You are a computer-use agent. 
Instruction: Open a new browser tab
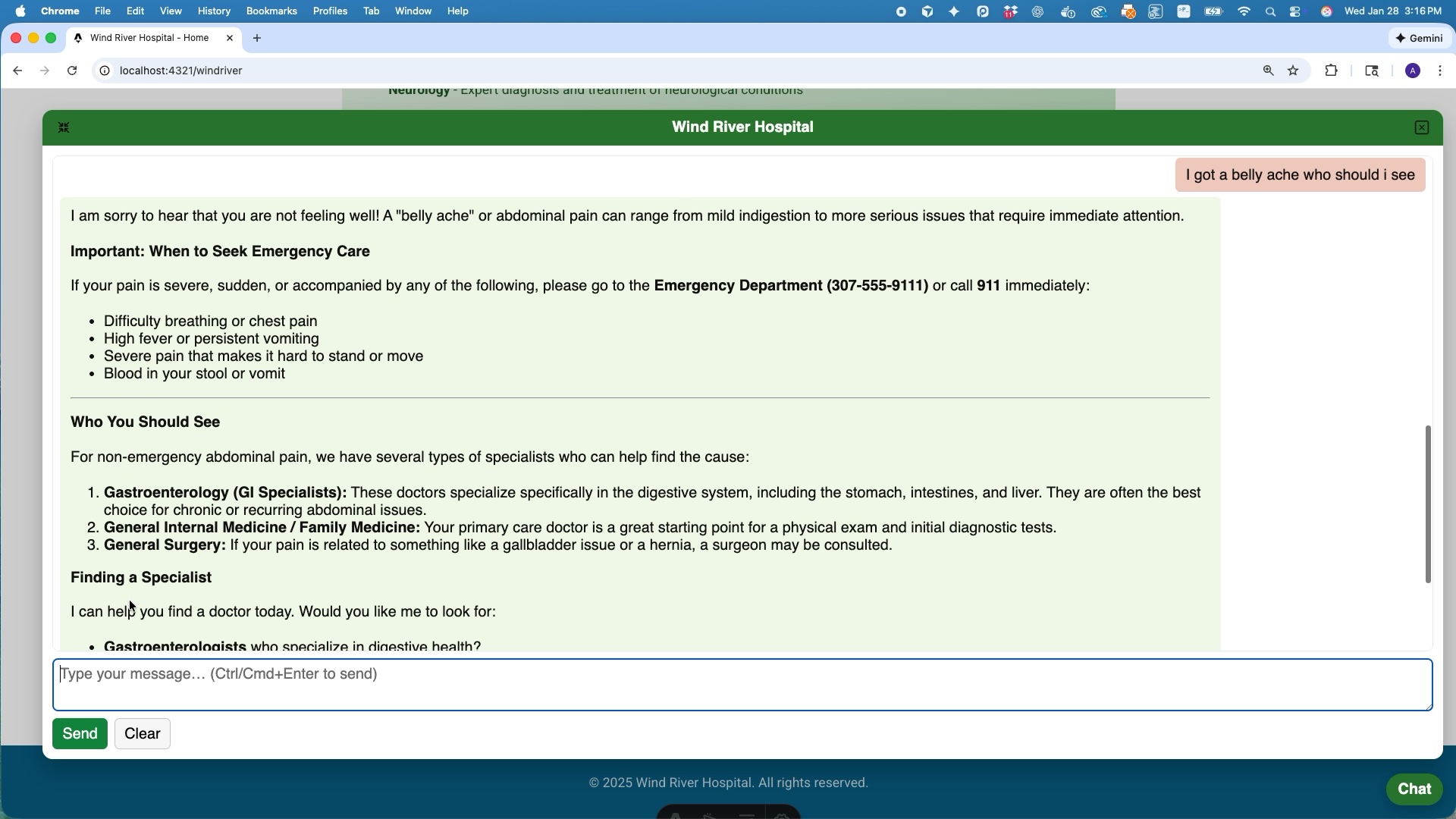click(x=257, y=38)
